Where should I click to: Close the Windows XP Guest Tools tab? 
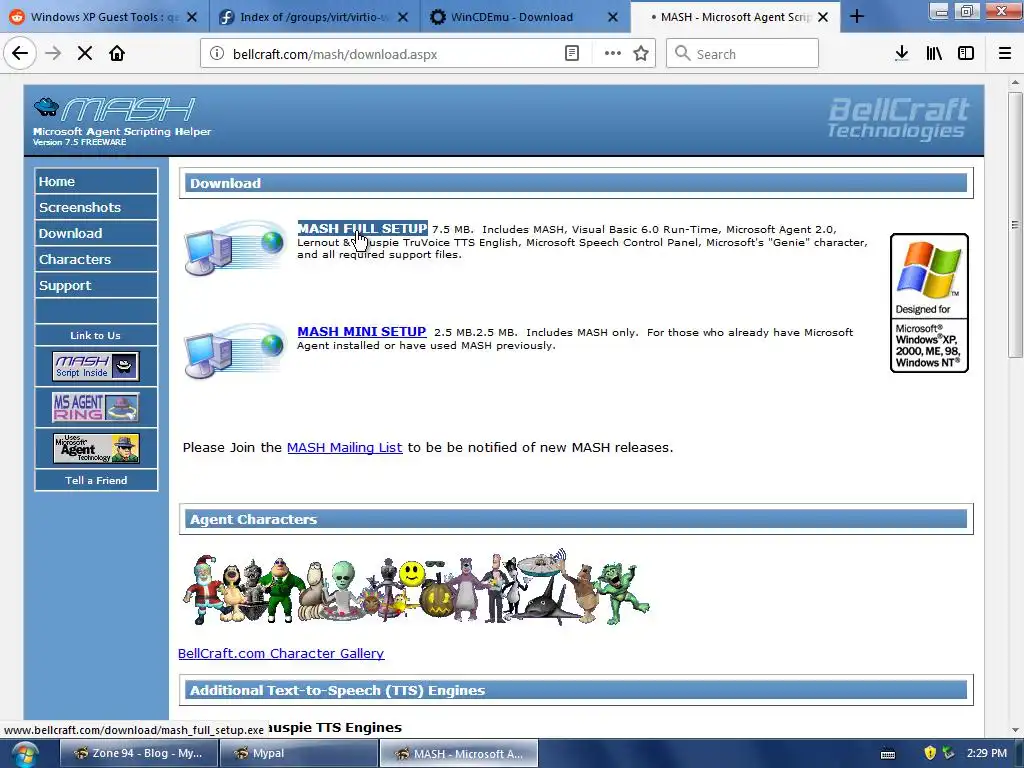[192, 17]
